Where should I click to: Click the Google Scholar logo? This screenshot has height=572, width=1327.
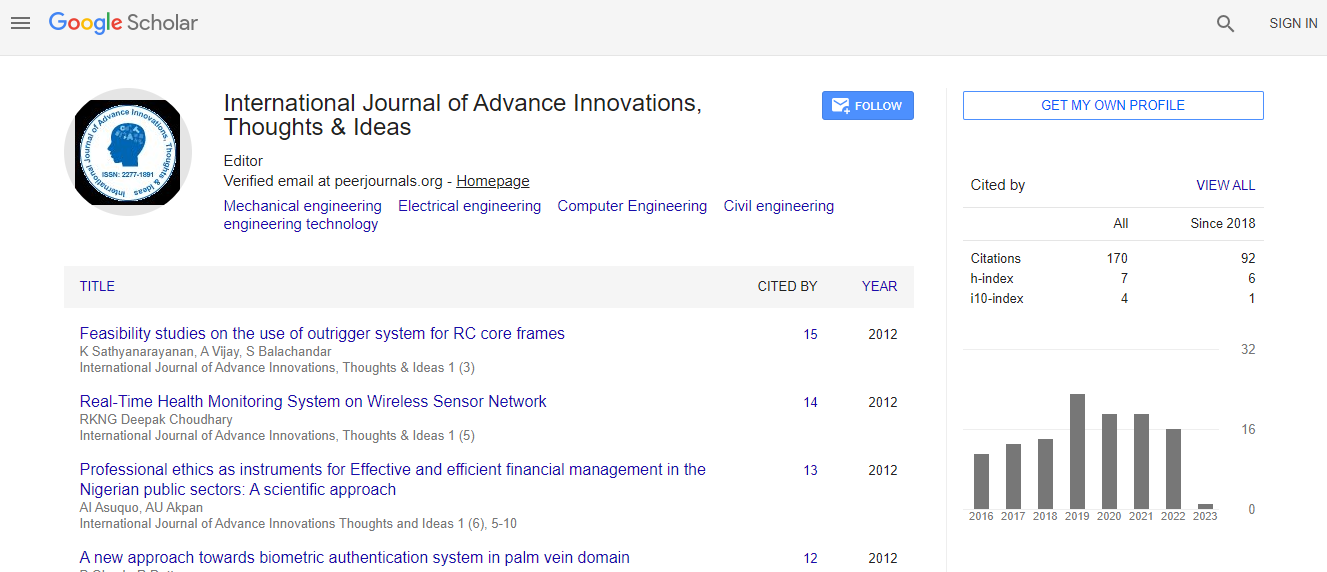point(123,23)
